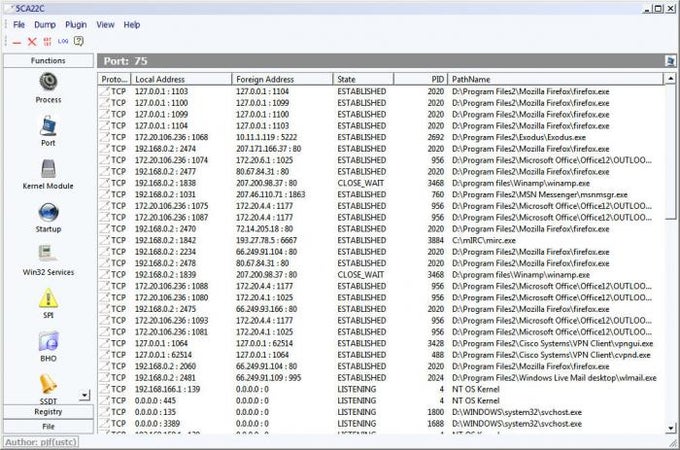The width and height of the screenshot is (680, 450).
Task: Select foreign address 207.171.166.37 : 80
Action: tap(268, 149)
